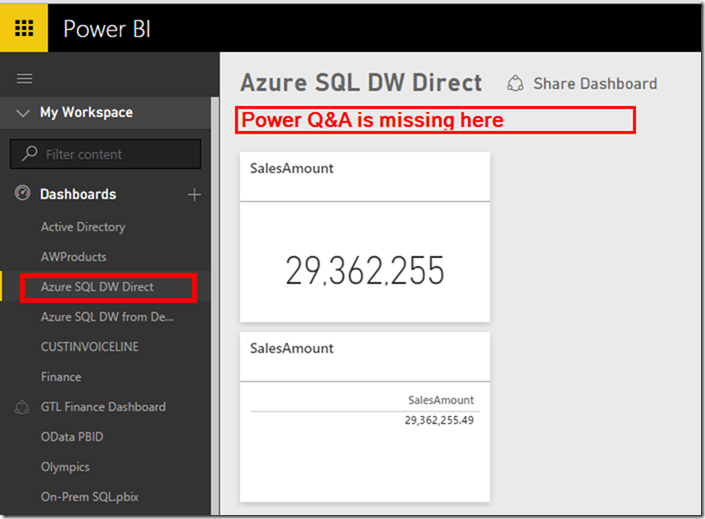Open the On-Prem SQL.pbix dashboard
The width and height of the screenshot is (705, 519).
(x=90, y=497)
